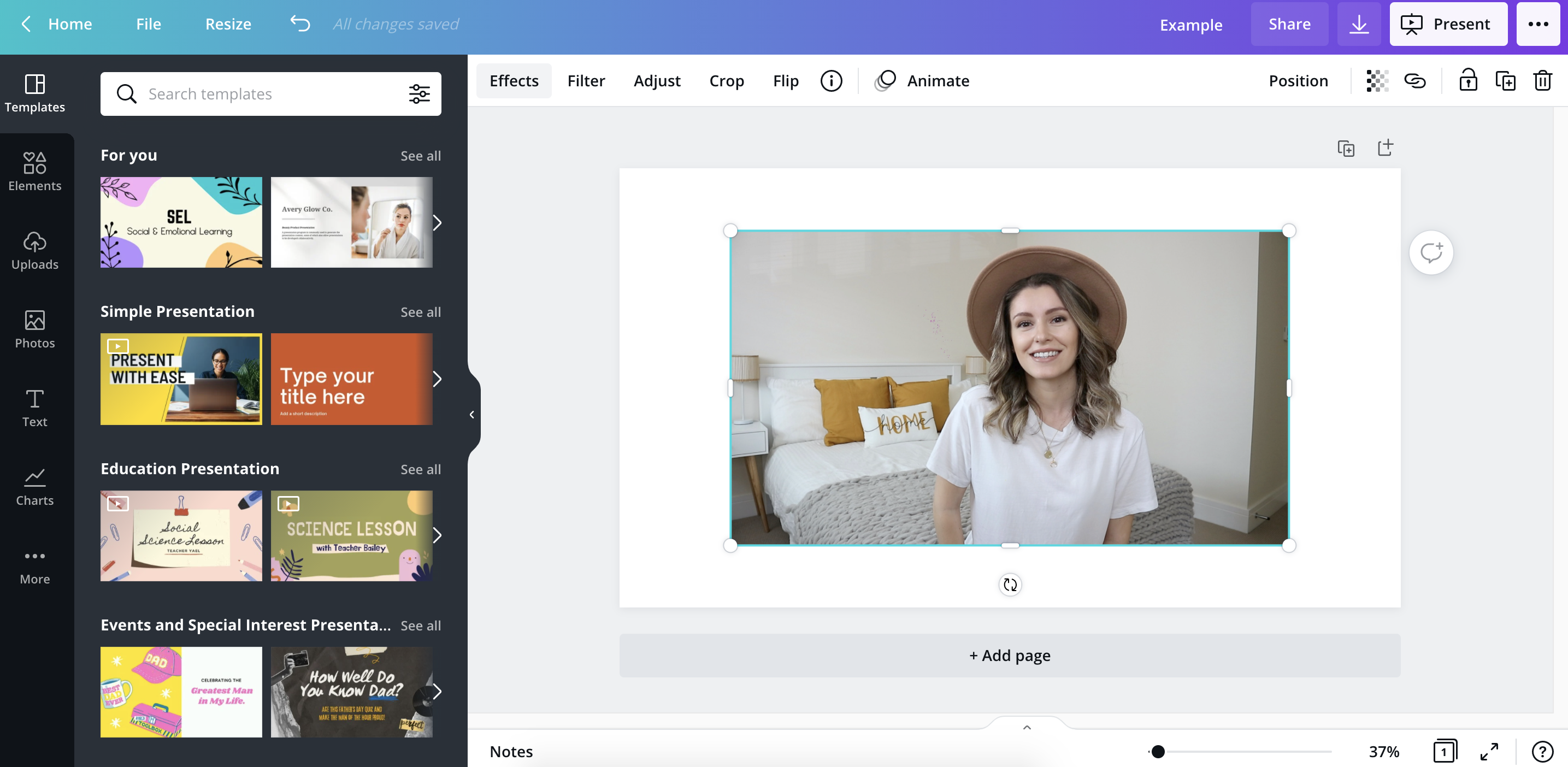Open the Elements sidebar panel
1568x767 pixels.
(x=35, y=172)
